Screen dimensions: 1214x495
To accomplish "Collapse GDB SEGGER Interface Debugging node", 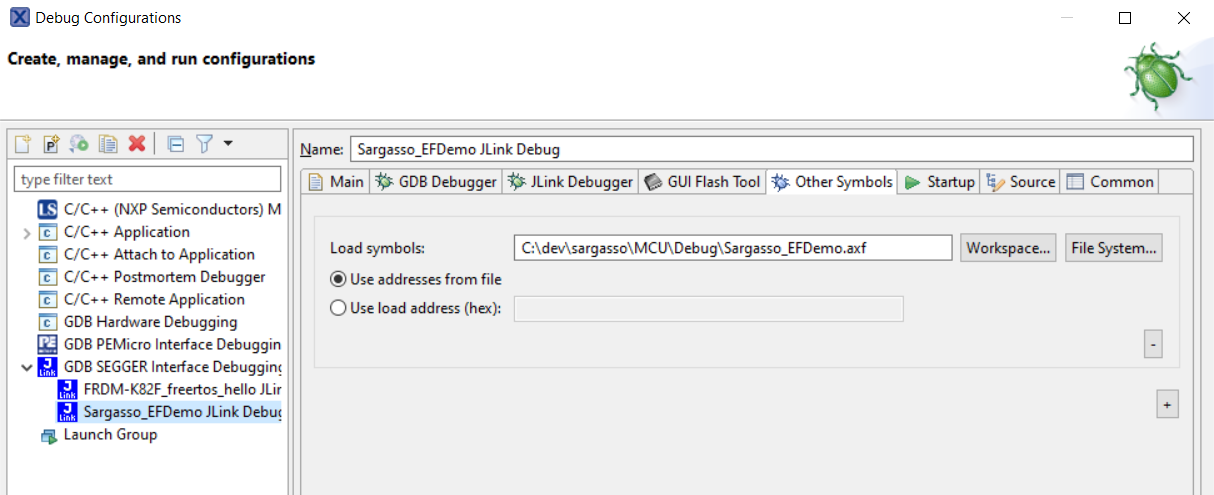I will 26,367.
